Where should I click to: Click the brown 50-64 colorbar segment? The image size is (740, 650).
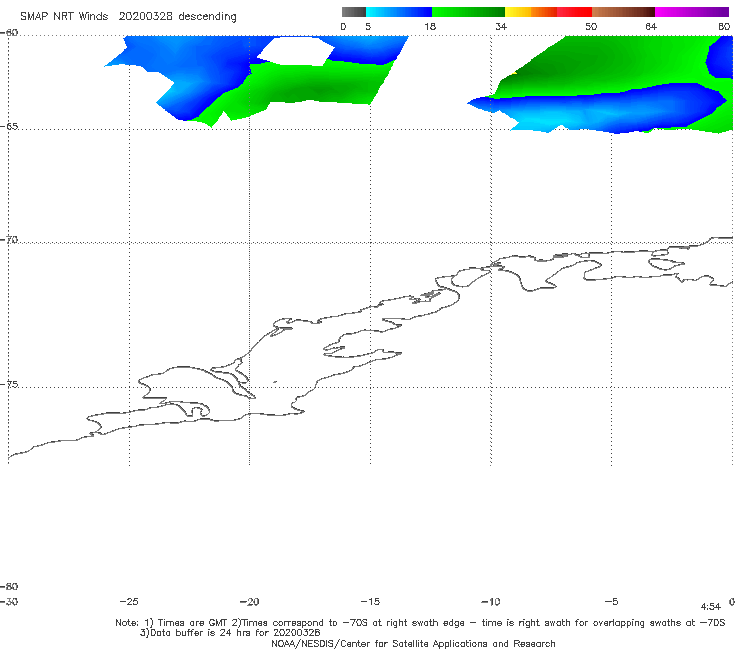623,12
